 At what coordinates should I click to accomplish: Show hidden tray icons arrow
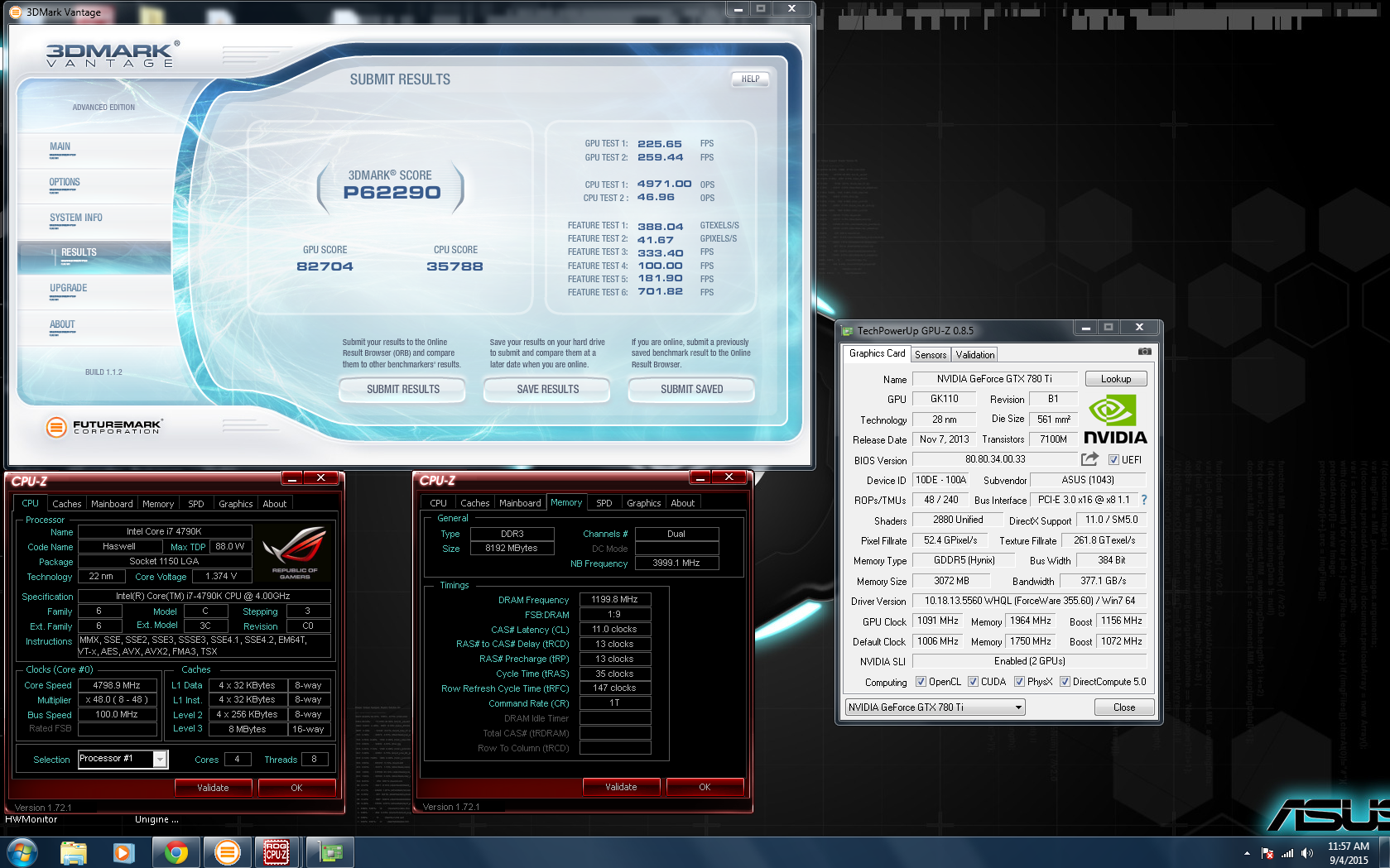[1247, 853]
